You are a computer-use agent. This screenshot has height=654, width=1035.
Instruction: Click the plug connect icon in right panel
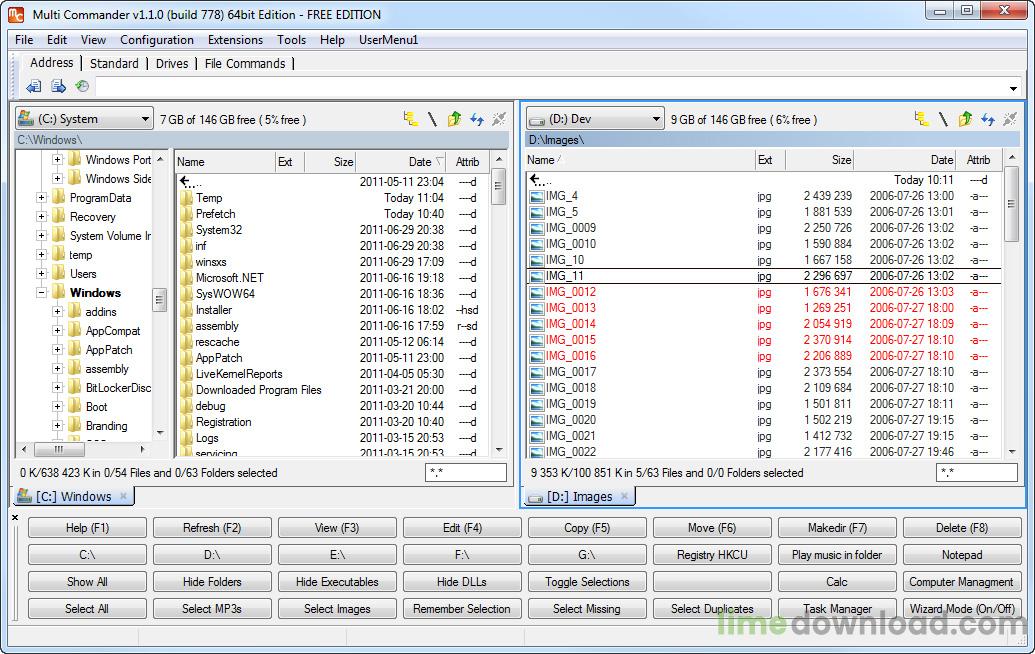pos(1010,119)
